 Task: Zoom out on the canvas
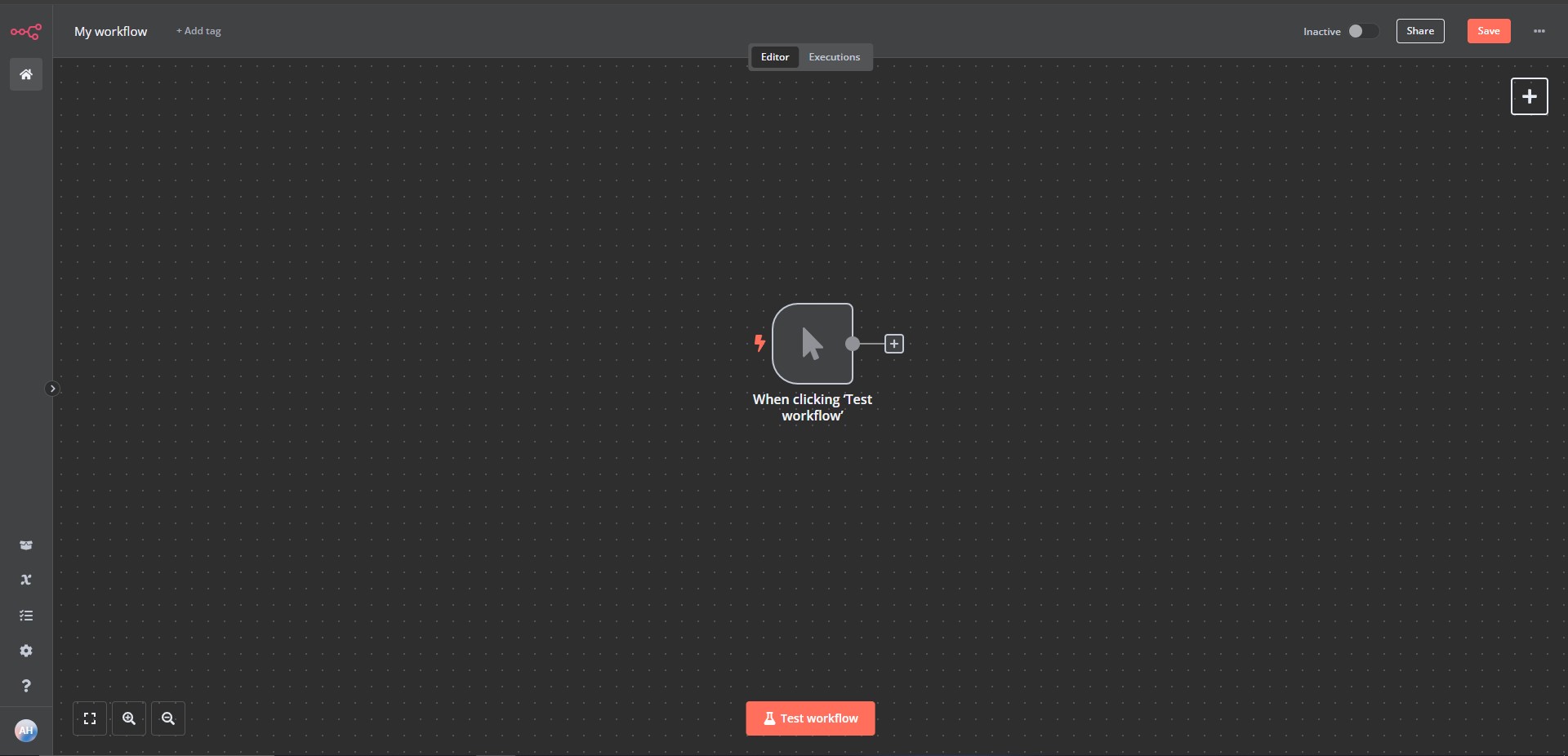pos(168,718)
